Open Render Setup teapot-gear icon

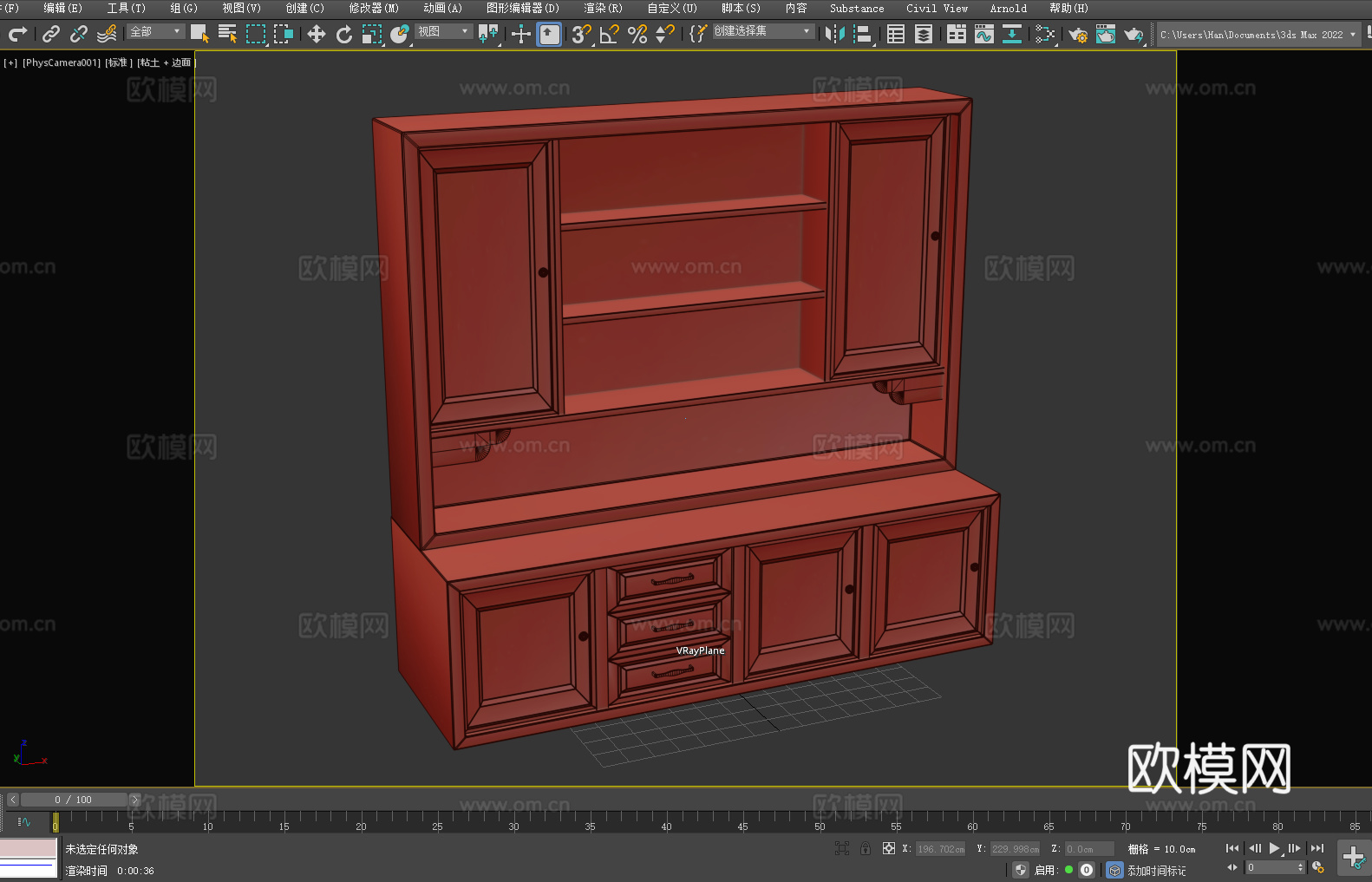click(1078, 34)
